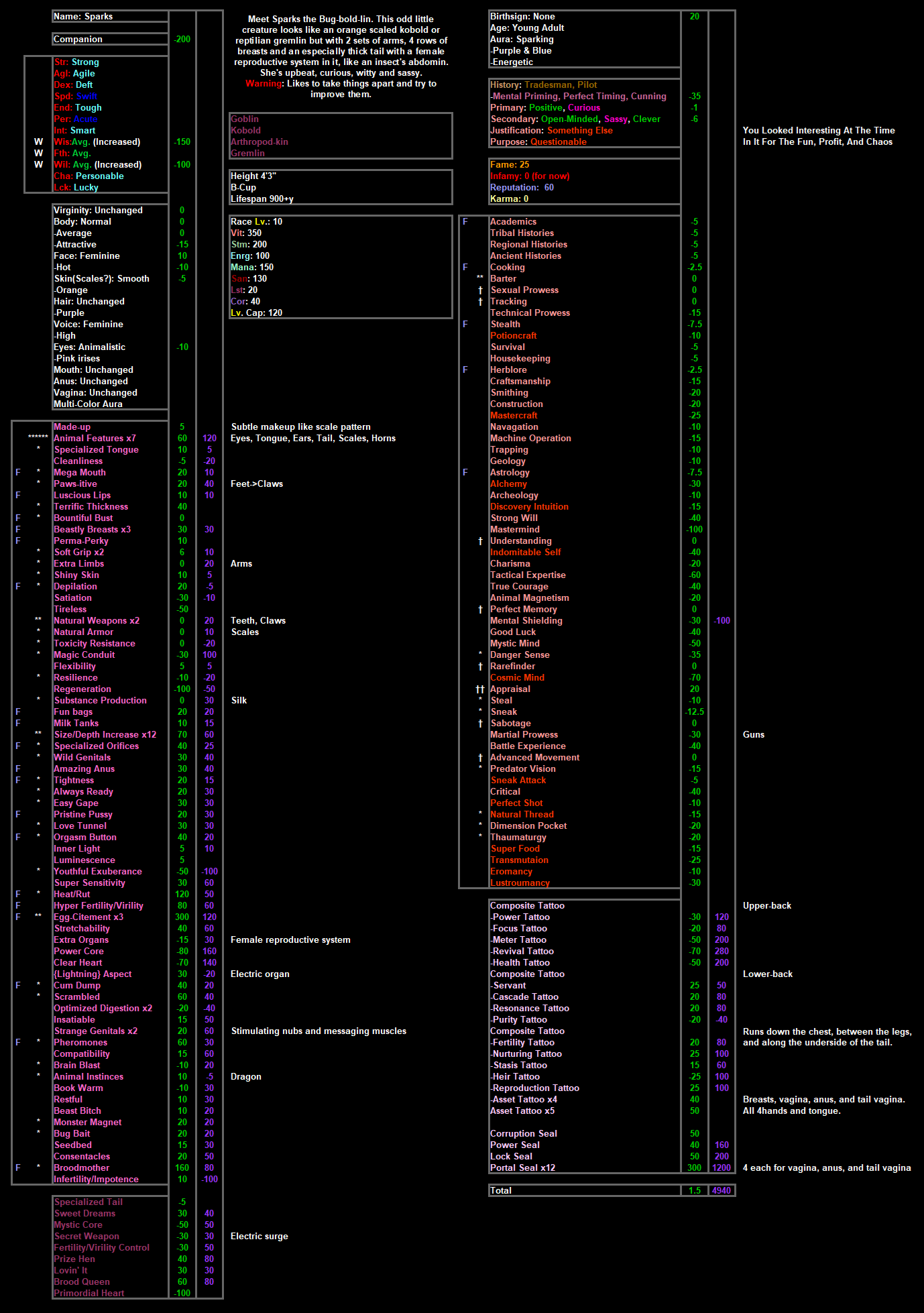
Task: Click the 'Lck: Lucky' attribute line
Action: pos(76,187)
